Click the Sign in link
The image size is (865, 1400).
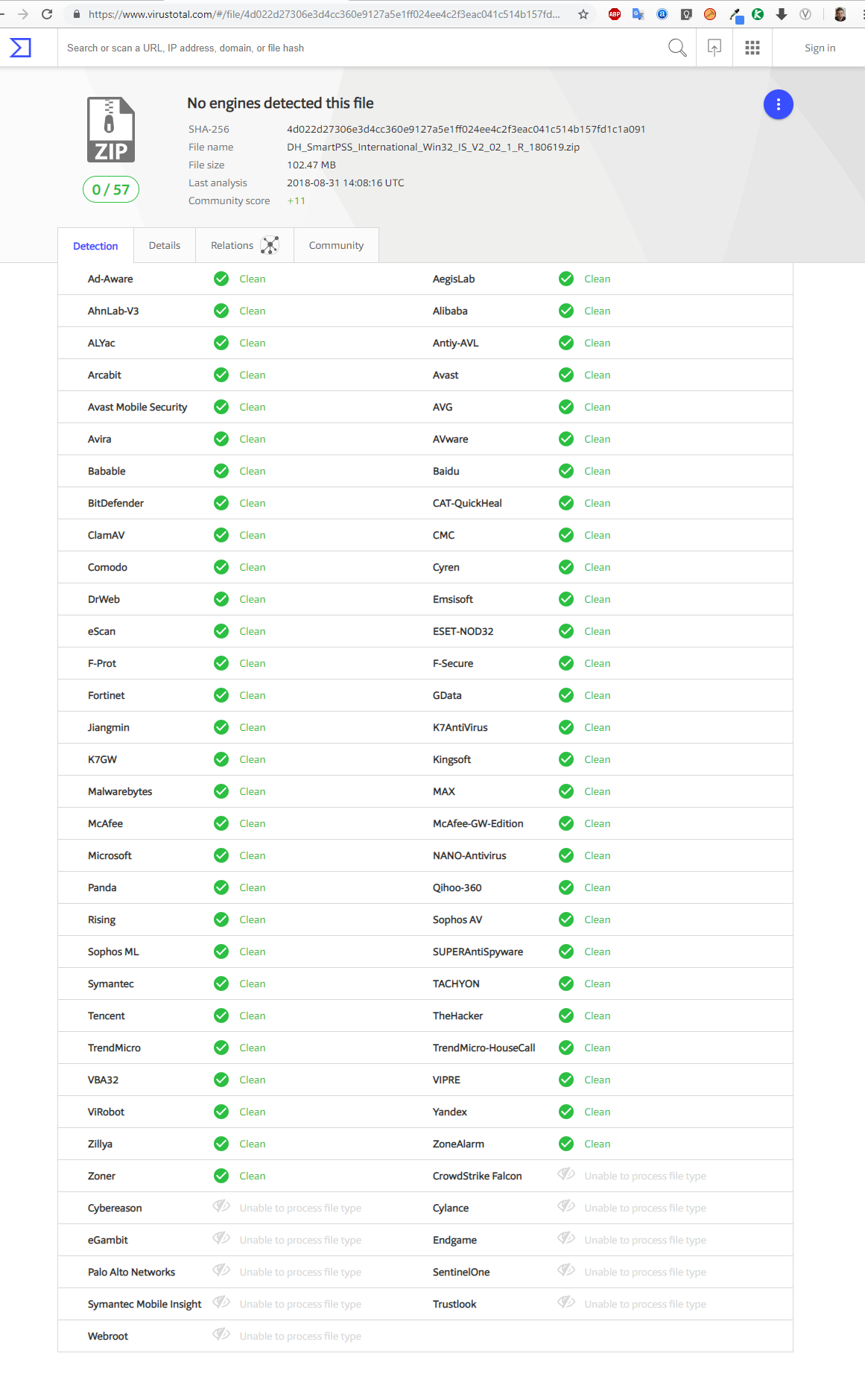pos(820,48)
